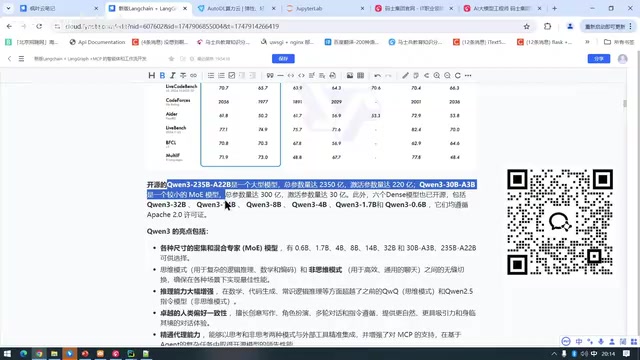Open the tab search dropdown in Chrome

pos(8,8)
